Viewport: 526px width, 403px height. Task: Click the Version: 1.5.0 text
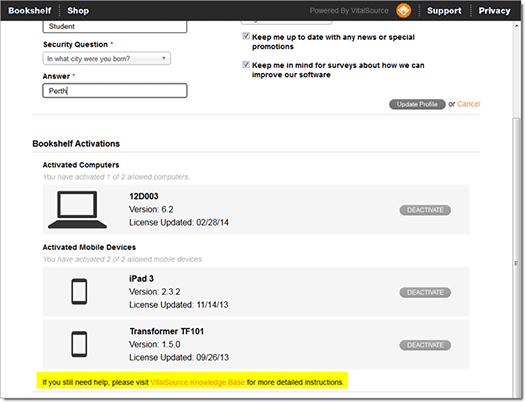pyautogui.click(x=155, y=344)
